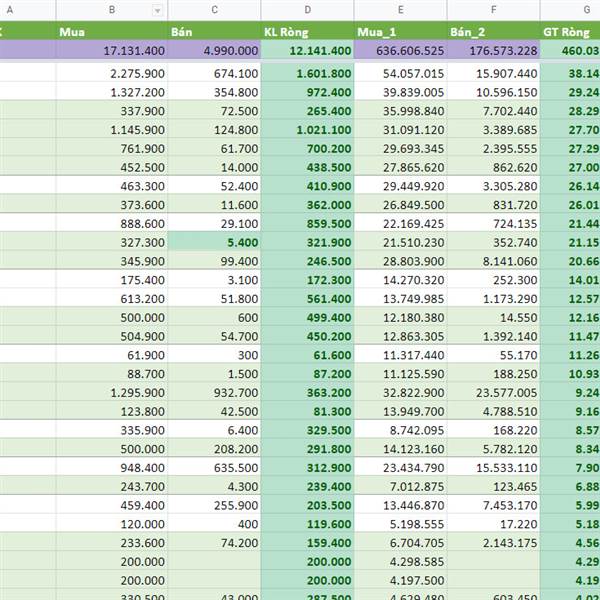Select cell with value 1.145.900
This screenshot has width=600, height=600.
[112, 129]
